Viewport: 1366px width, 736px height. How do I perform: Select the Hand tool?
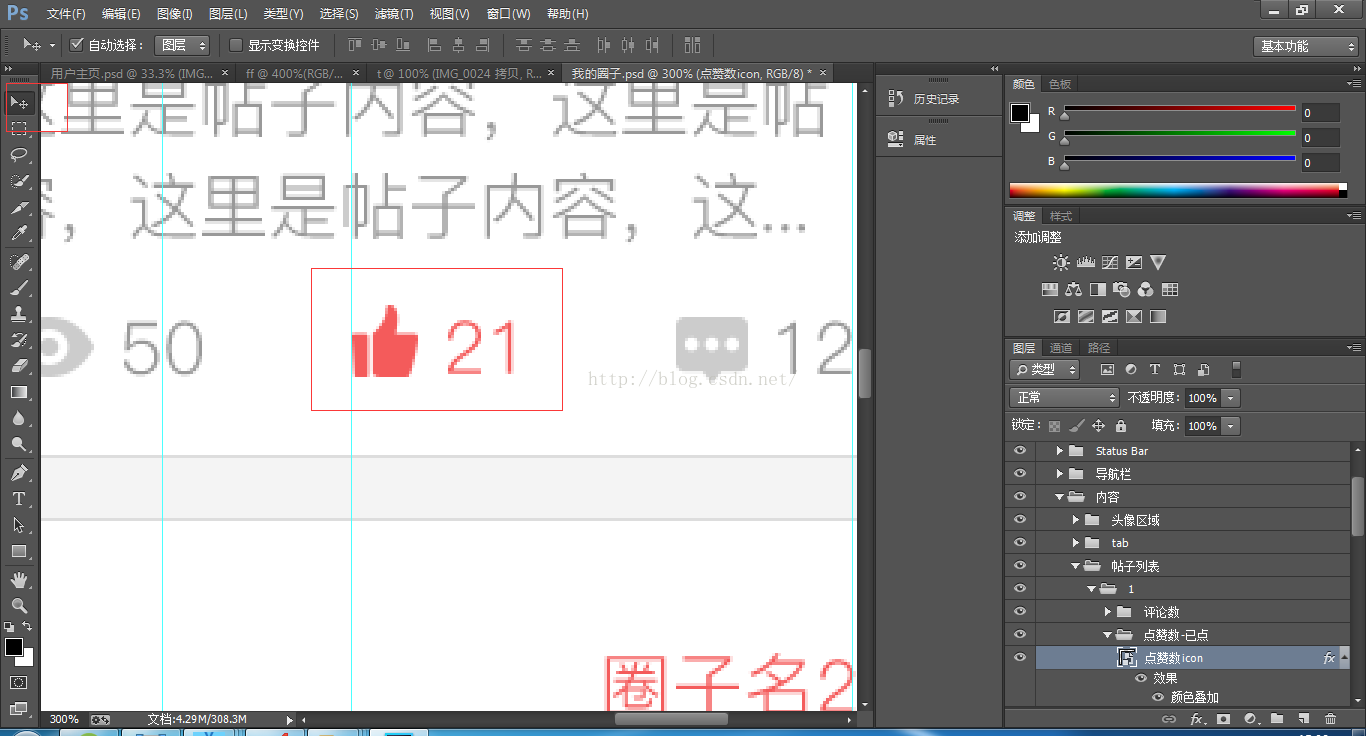[x=19, y=579]
